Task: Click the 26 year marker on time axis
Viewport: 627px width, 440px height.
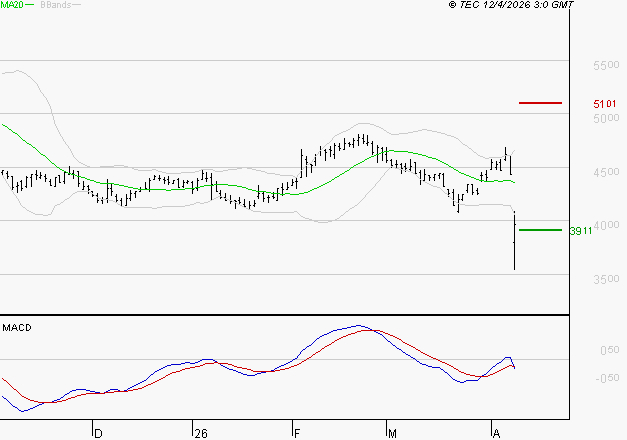Action: click(x=201, y=434)
